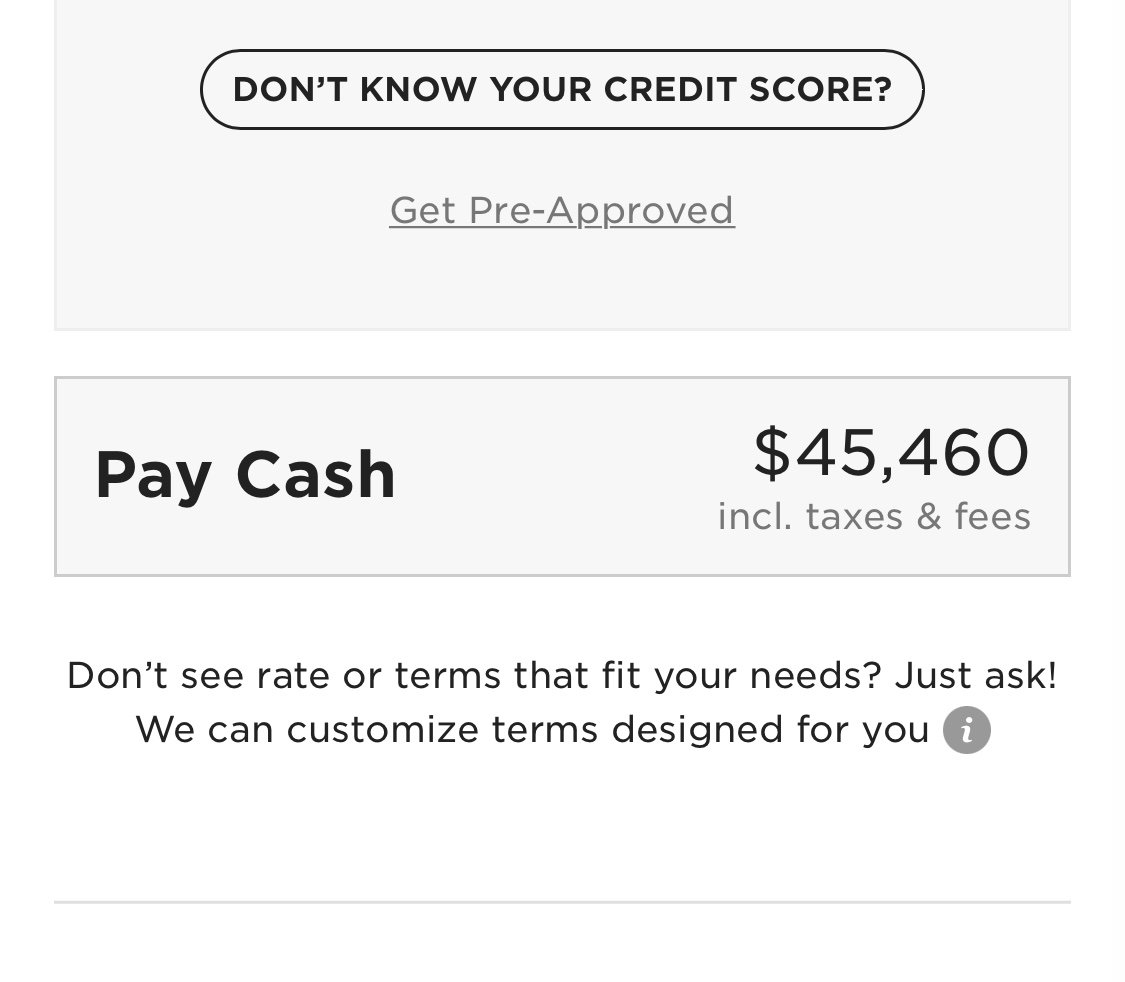Click the $45,460 cash price
This screenshot has height=982, width=1125.
891,453
